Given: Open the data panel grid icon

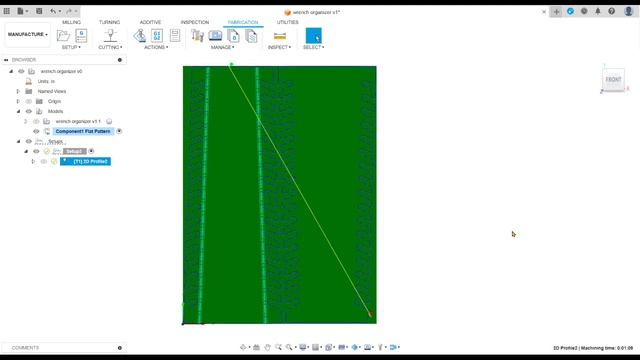Looking at the screenshot, I should point(7,11).
